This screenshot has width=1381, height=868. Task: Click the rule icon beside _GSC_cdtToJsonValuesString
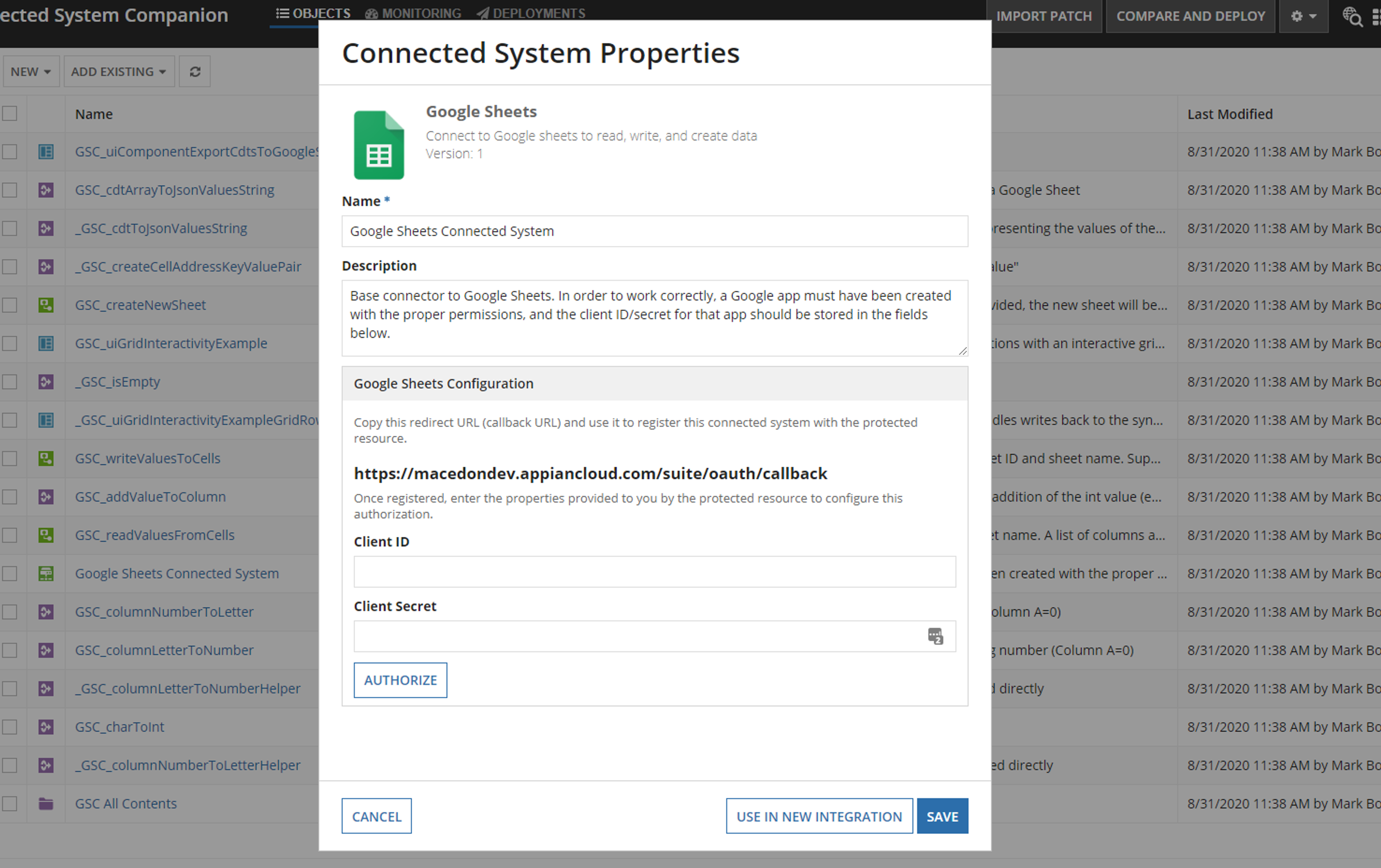[46, 229]
